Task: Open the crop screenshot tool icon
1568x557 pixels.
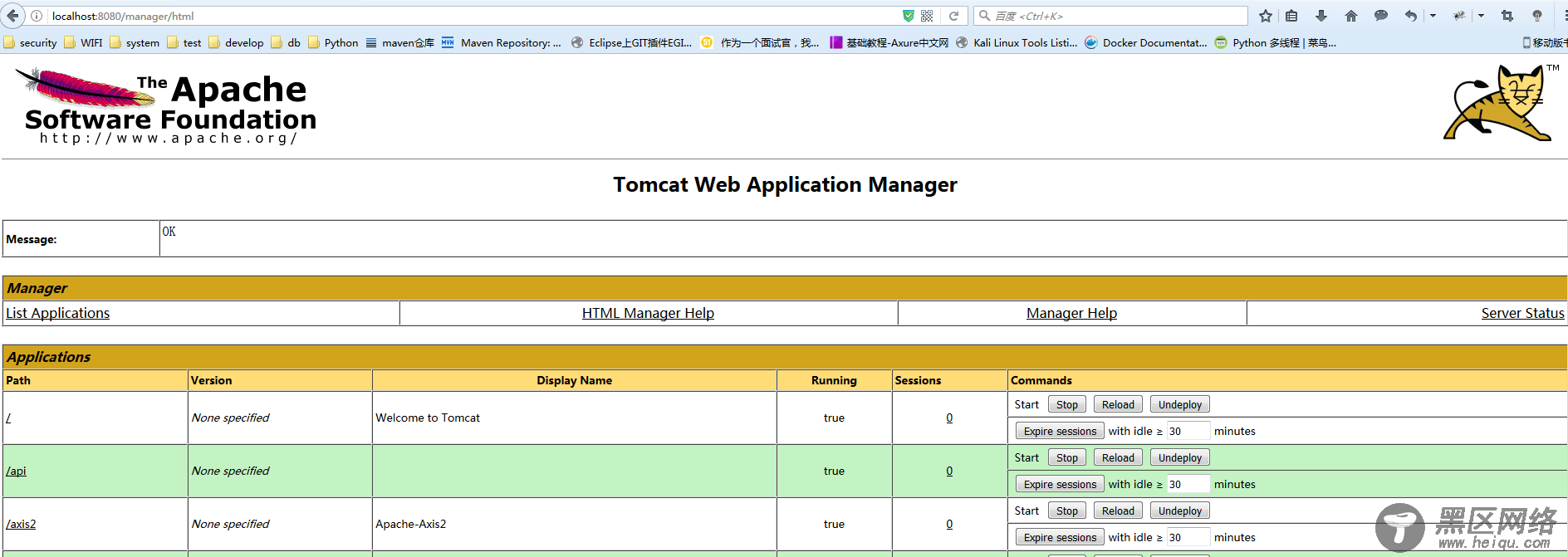Action: tap(1507, 16)
